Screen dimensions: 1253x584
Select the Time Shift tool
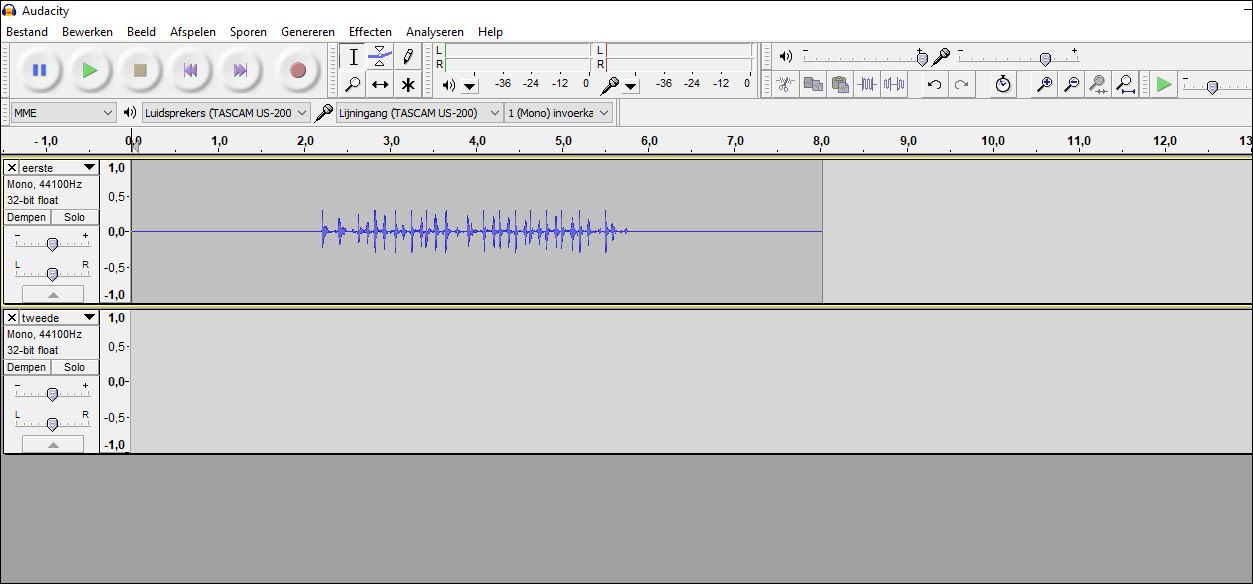[x=380, y=84]
